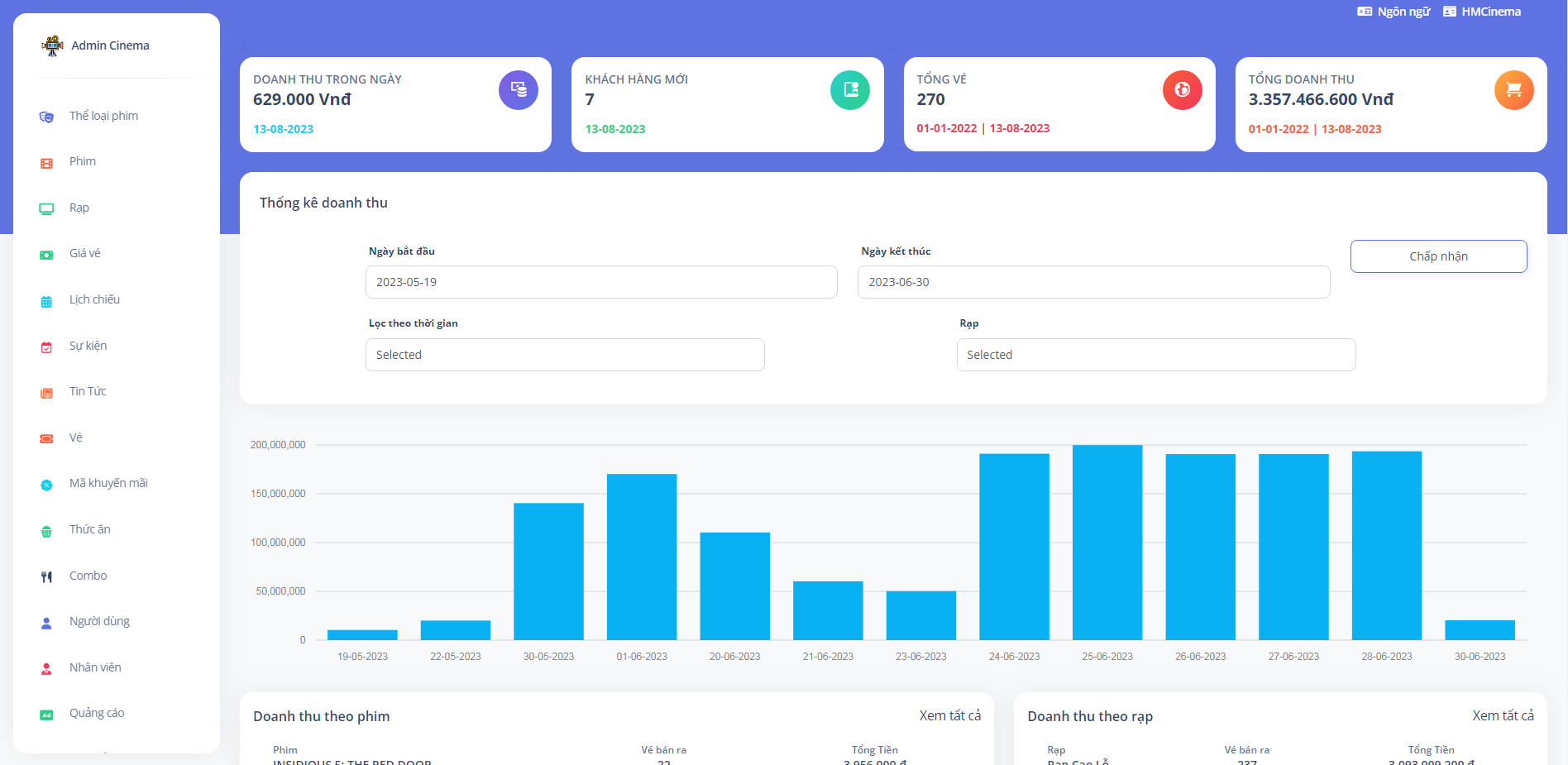The width and height of the screenshot is (1568, 765).
Task: Click the purple daily revenue coins icon
Action: 519,90
